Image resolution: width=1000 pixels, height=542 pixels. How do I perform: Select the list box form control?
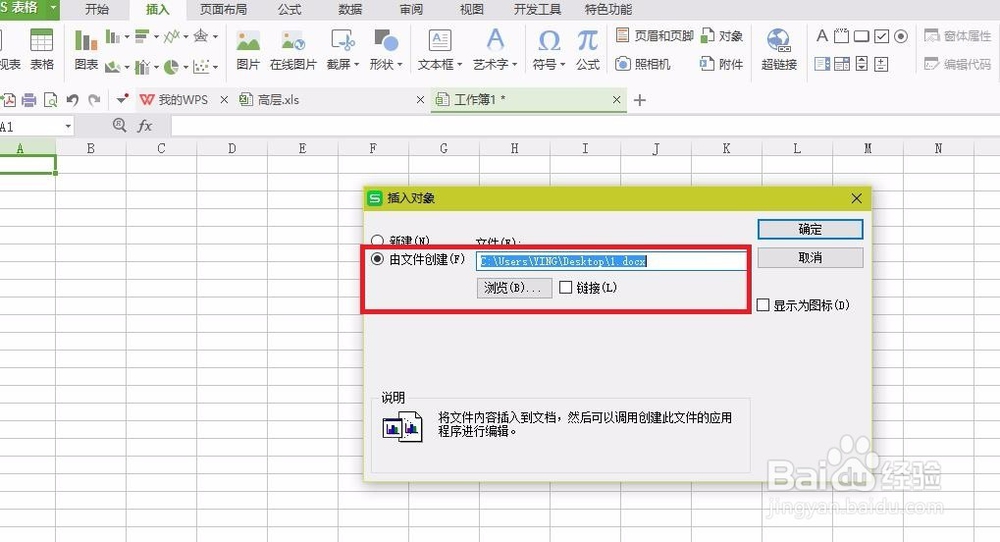point(822,64)
